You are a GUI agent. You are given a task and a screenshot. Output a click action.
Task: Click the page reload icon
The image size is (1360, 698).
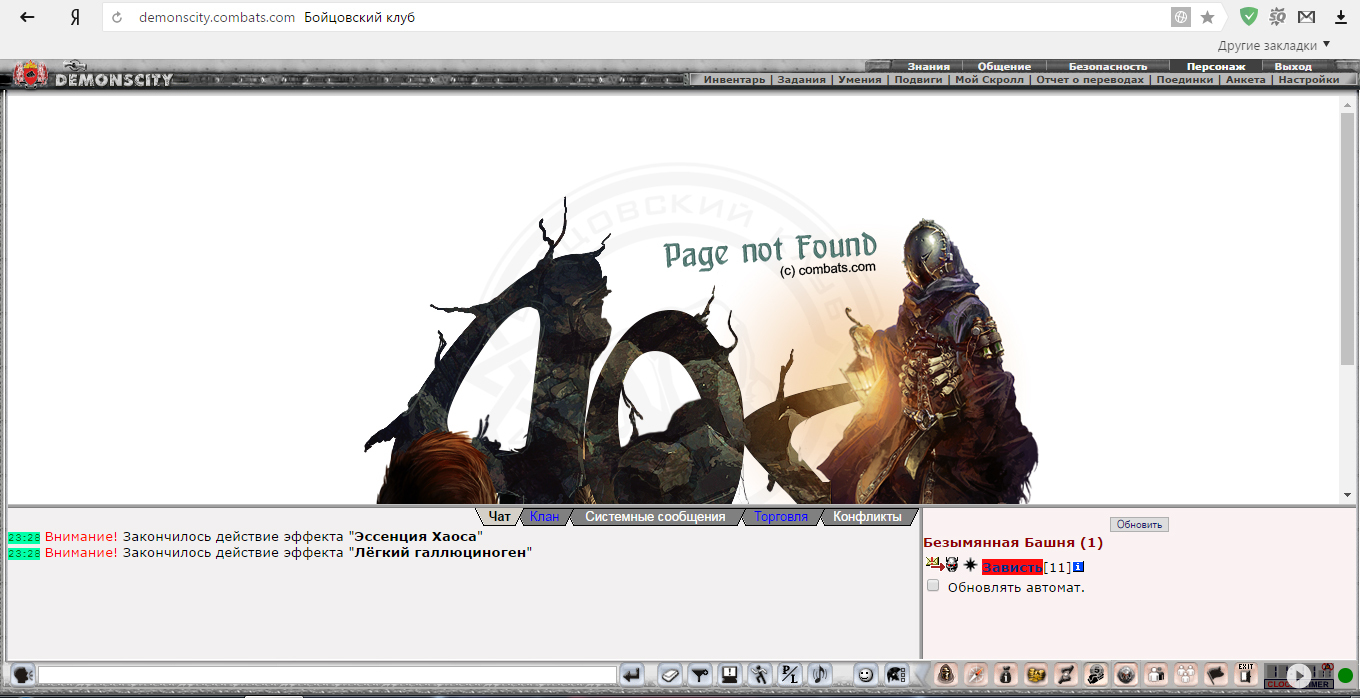[x=118, y=17]
